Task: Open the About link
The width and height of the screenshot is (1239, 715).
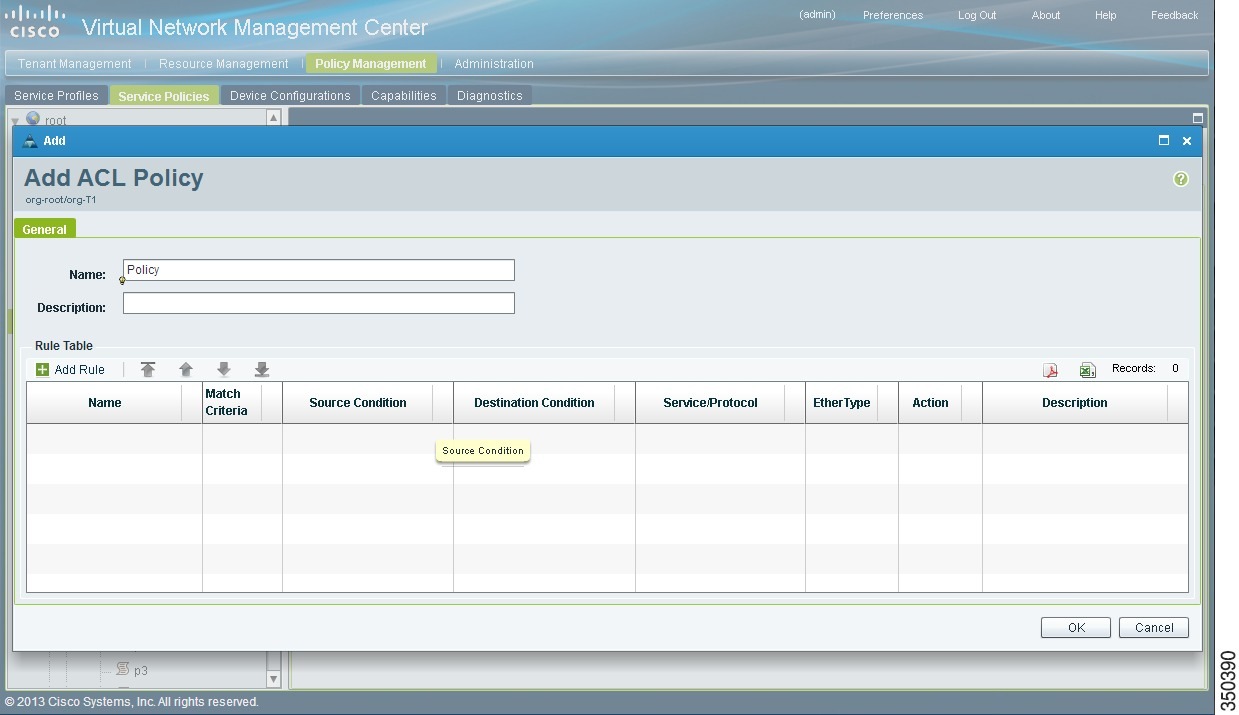Action: coord(1046,15)
